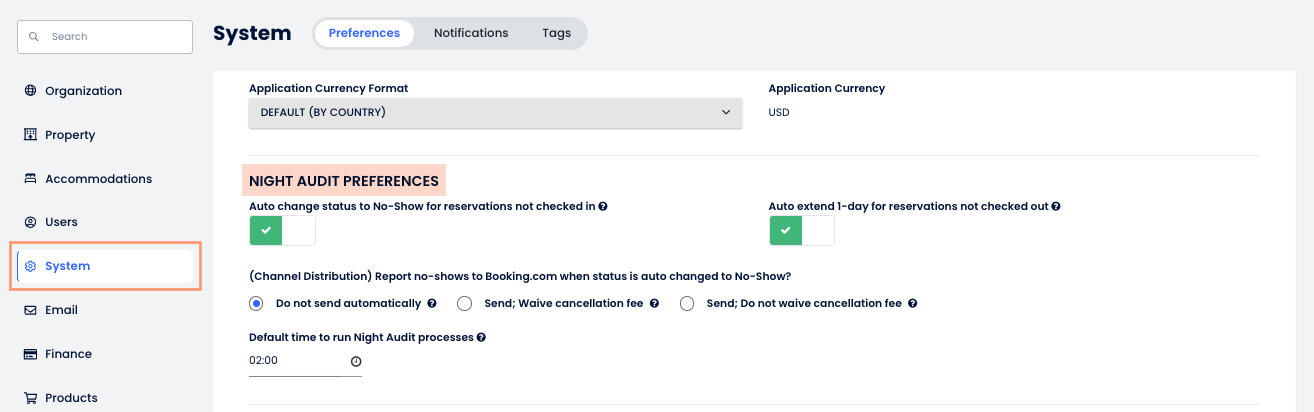Toggle auto extend 1-day for reservations switch
Viewport: 1314px width, 412px height.
(802, 230)
